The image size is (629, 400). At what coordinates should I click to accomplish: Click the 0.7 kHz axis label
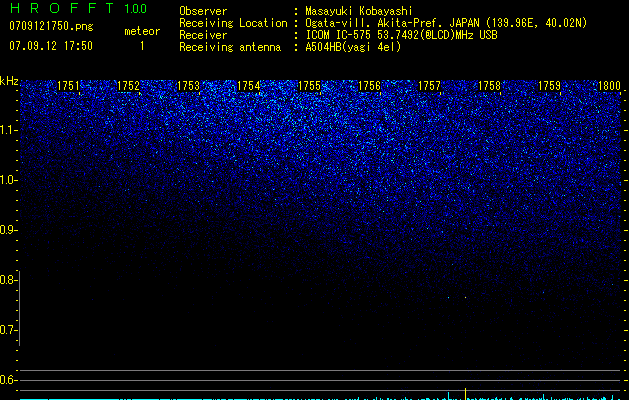(x=8, y=330)
